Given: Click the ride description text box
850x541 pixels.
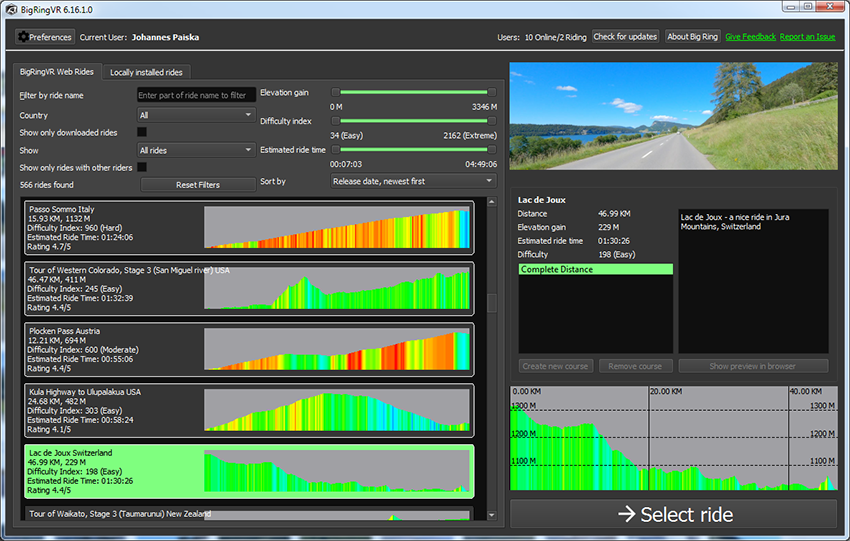Looking at the screenshot, I should click(753, 281).
